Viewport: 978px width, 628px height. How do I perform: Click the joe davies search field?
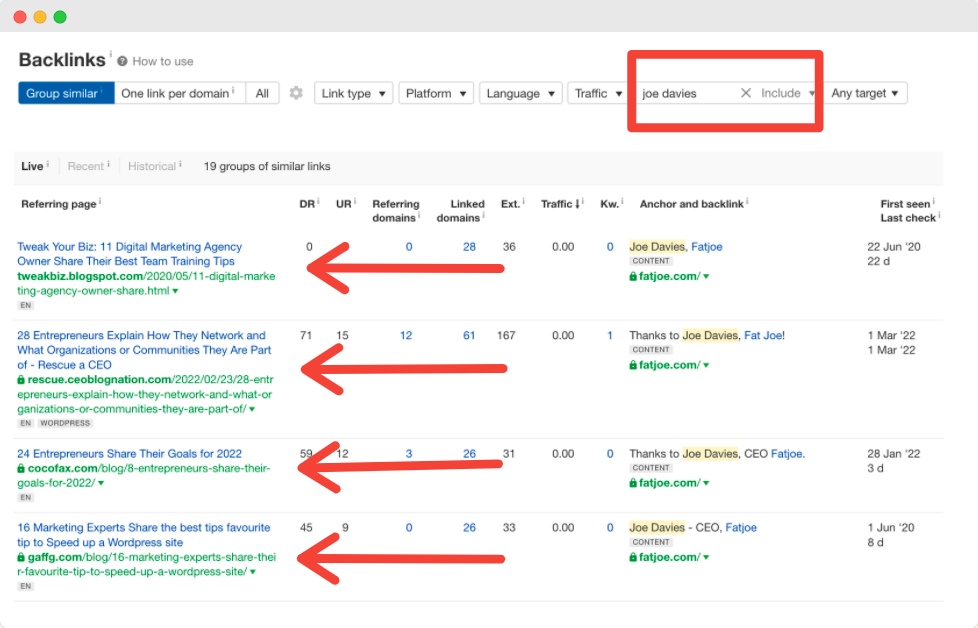[687, 93]
